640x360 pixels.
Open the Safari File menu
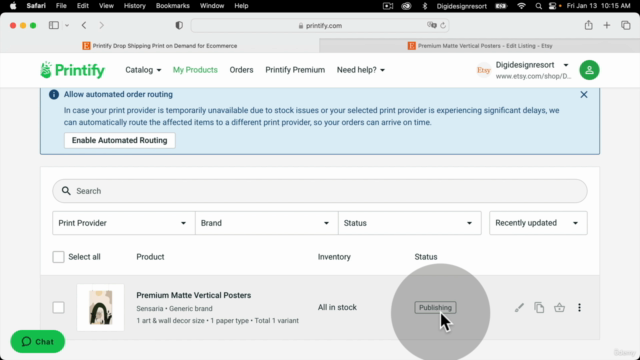click(x=61, y=6)
